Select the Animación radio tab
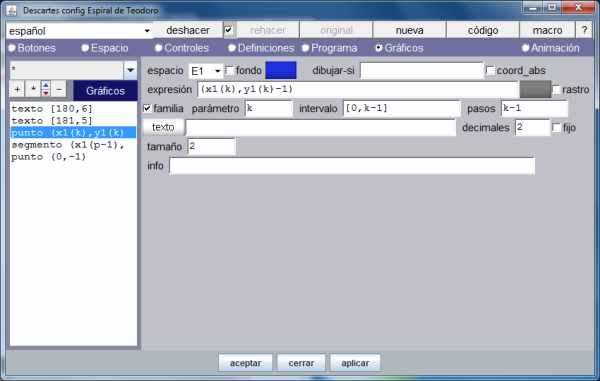Viewport: 600px width, 381px height. pyautogui.click(x=551, y=48)
